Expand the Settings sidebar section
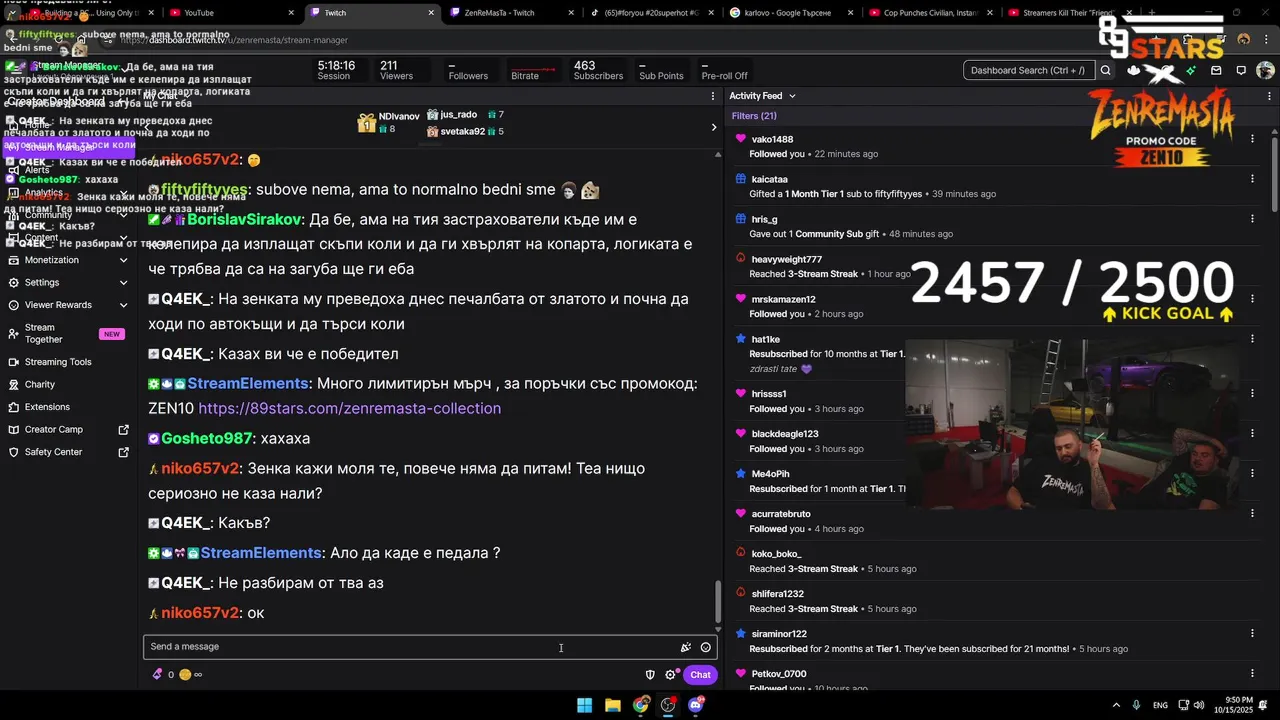Viewport: 1280px width, 720px height. click(123, 283)
